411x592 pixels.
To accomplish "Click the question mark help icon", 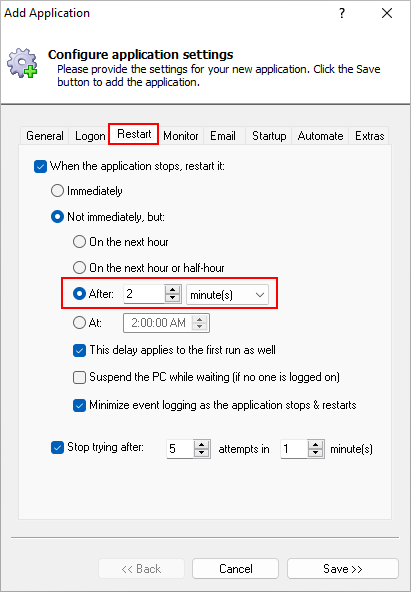I will pos(342,14).
